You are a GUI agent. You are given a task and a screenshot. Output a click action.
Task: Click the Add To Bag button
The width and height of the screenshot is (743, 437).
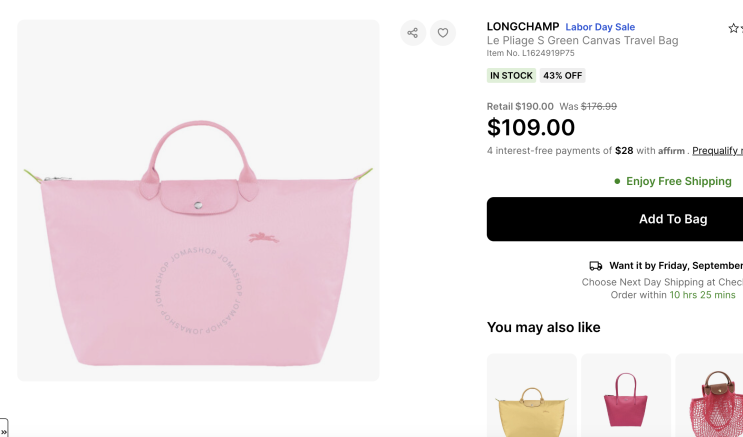pos(615,219)
